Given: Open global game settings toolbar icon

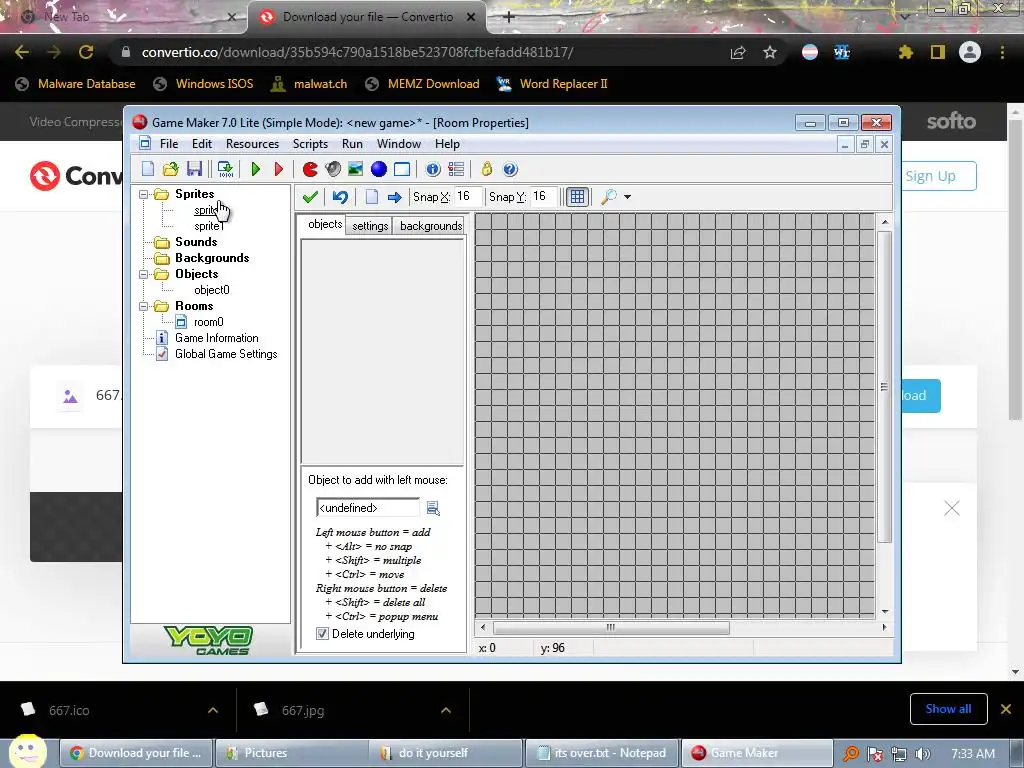Looking at the screenshot, I should pos(456,169).
